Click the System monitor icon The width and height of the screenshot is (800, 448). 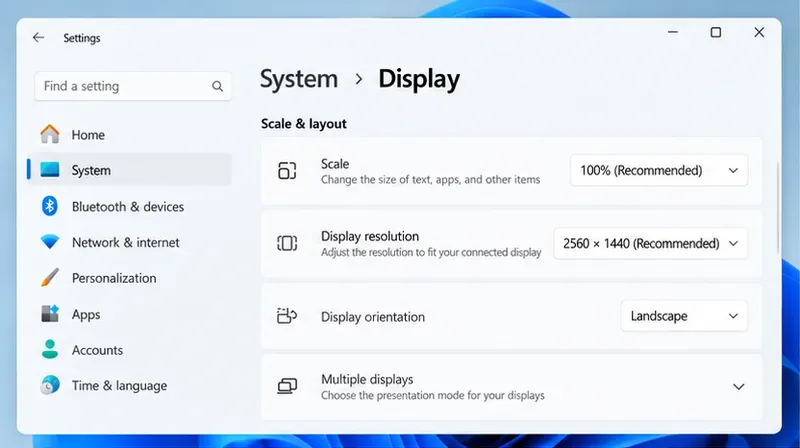click(x=50, y=169)
